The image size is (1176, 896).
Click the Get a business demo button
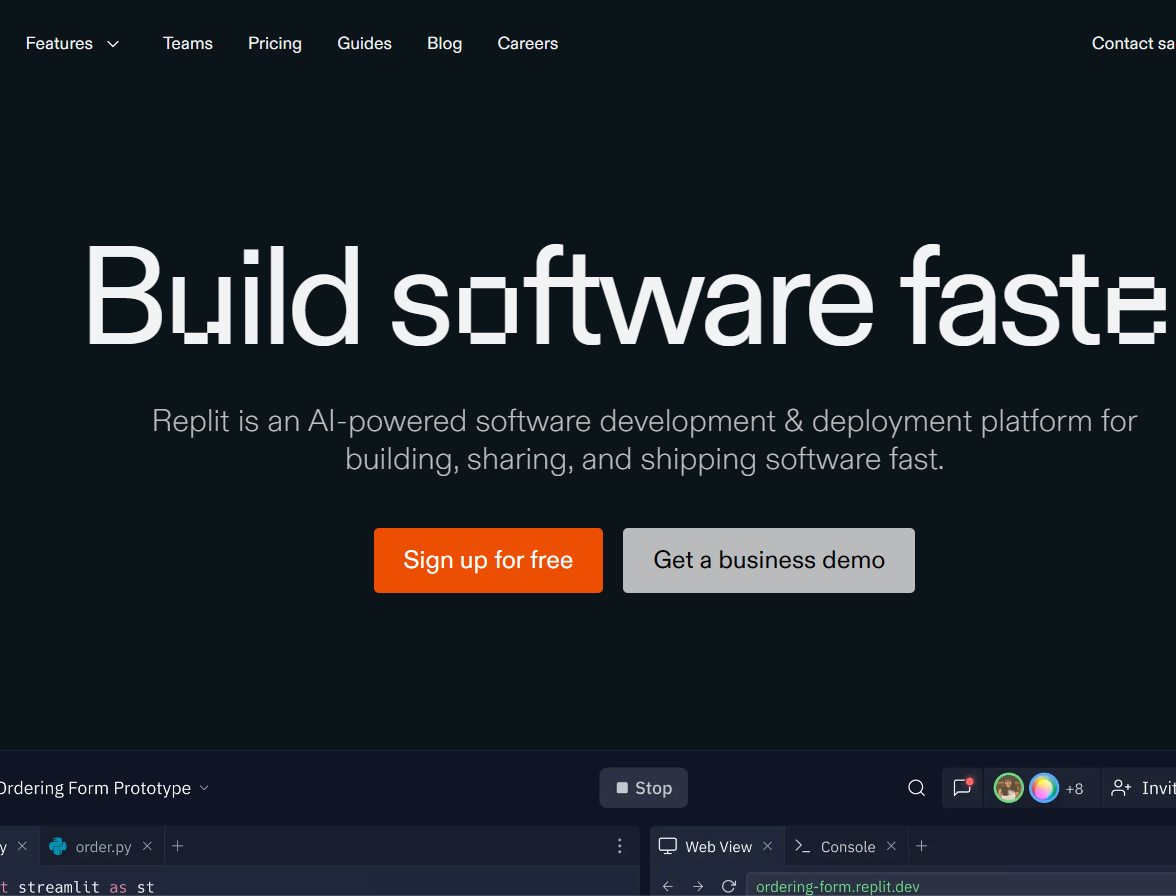tap(768, 560)
